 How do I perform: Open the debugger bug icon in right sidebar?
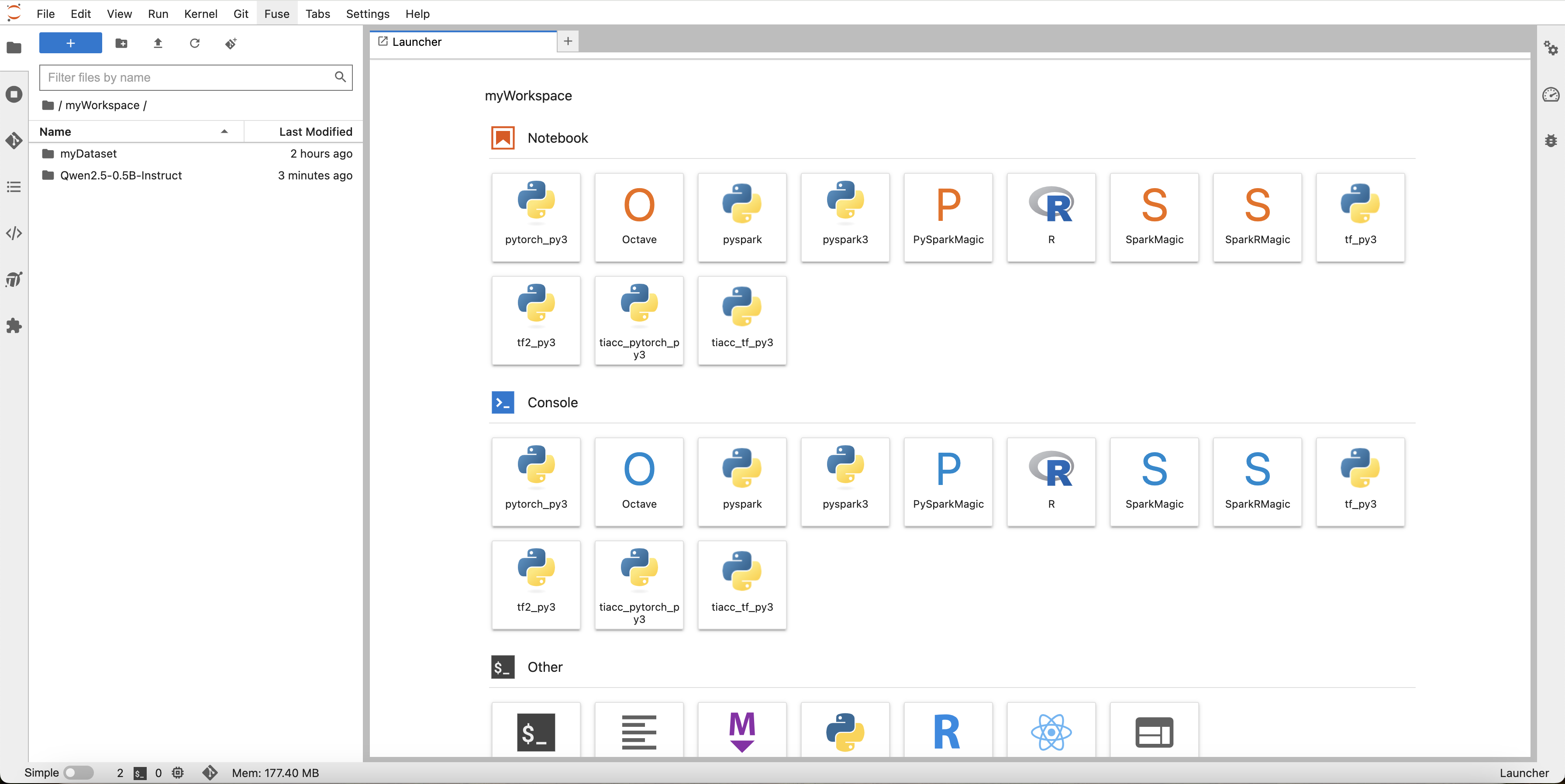click(1551, 141)
